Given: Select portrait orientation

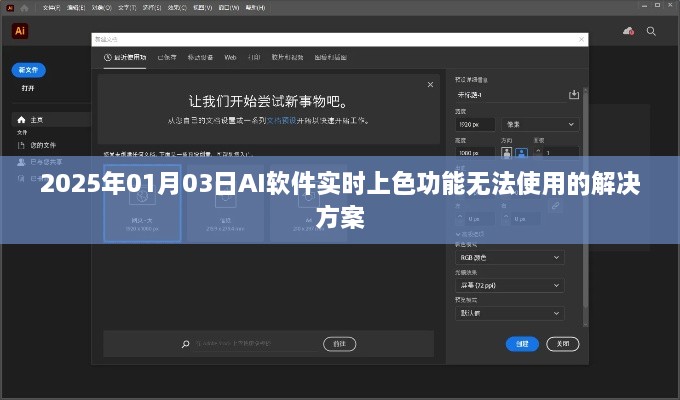Looking at the screenshot, I should pyautogui.click(x=506, y=153).
